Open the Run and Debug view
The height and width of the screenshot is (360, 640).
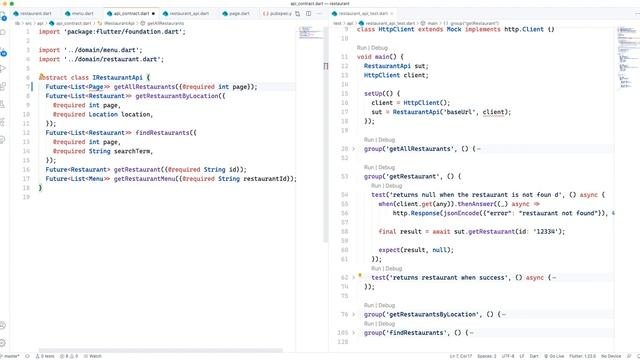click(x=3, y=69)
